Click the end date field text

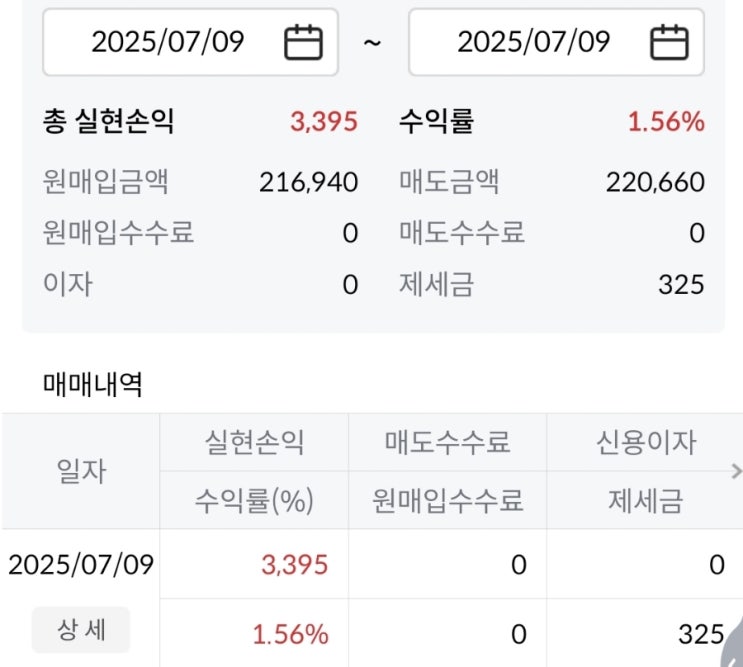point(533,42)
